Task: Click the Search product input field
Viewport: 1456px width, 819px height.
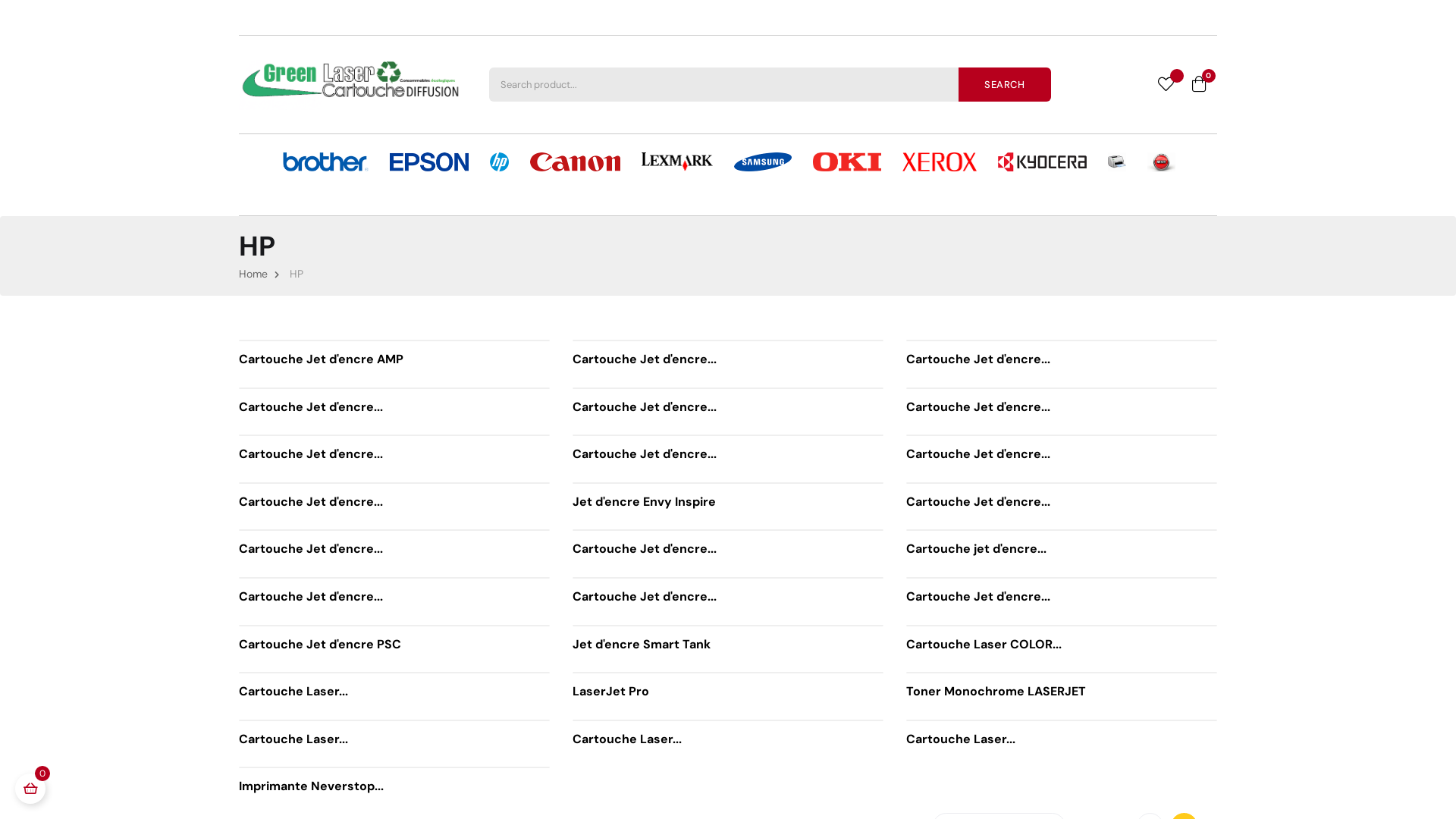Action: (x=723, y=84)
